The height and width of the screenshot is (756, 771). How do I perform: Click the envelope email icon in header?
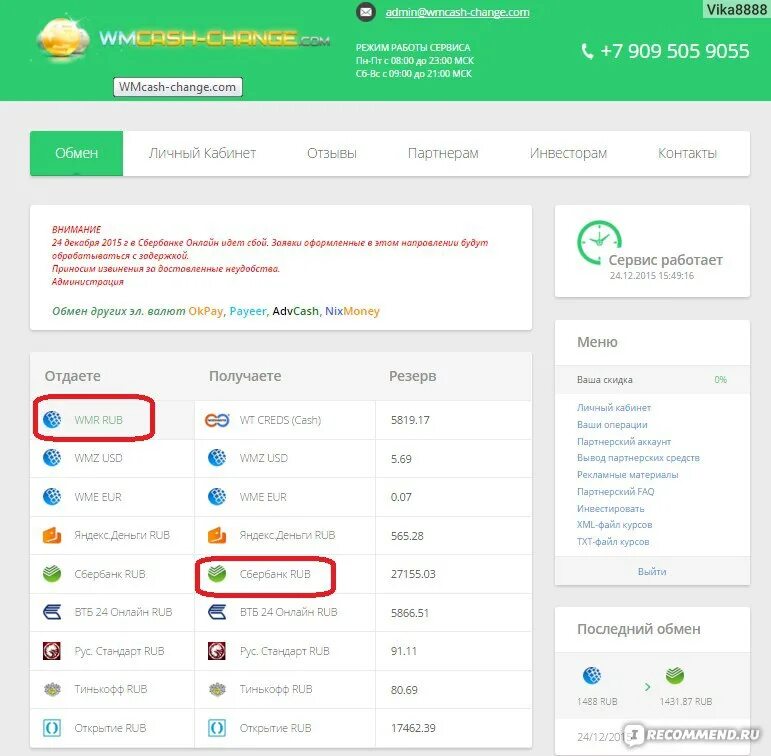(366, 12)
